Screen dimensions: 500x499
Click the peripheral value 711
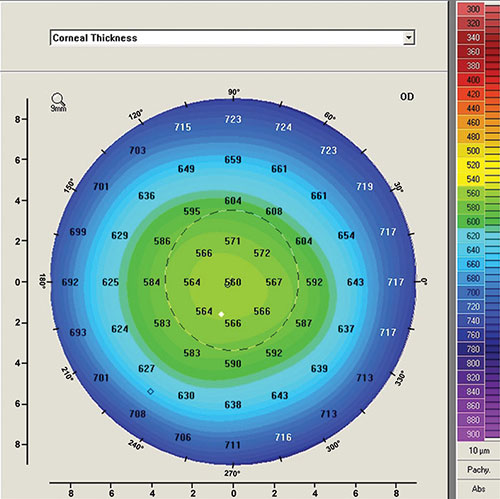click(x=233, y=445)
